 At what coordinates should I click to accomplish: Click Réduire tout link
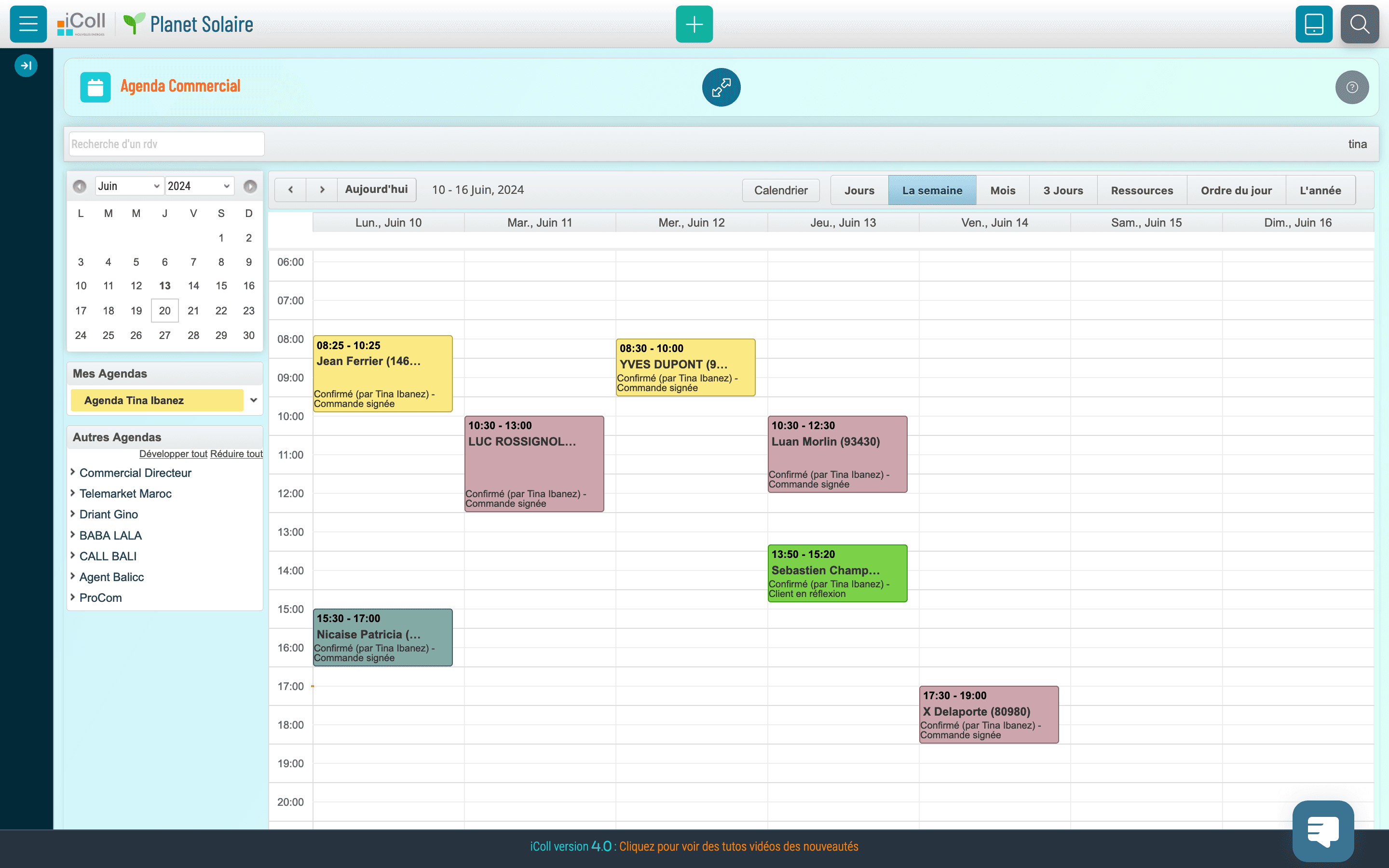[x=236, y=454]
